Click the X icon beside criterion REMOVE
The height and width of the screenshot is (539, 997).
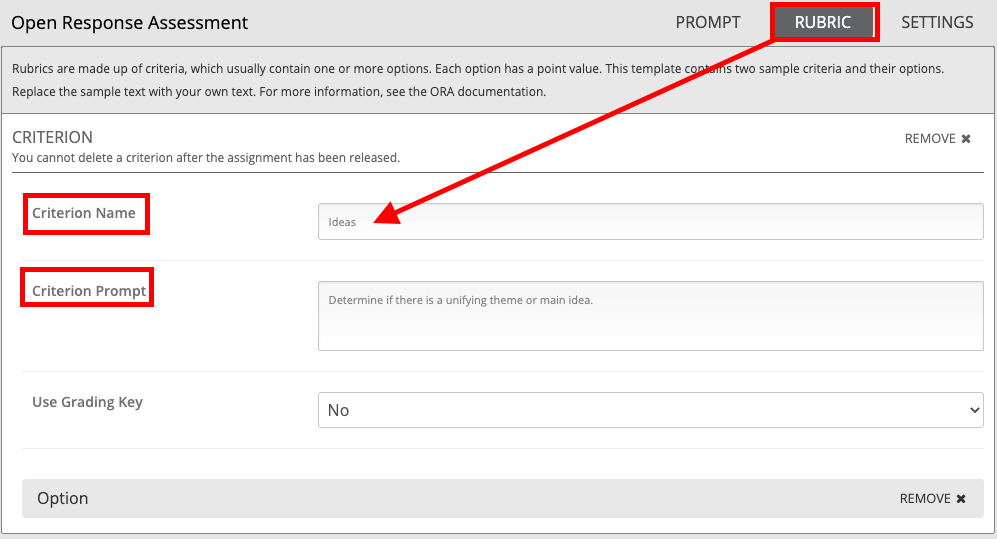pyautogui.click(x=966, y=139)
